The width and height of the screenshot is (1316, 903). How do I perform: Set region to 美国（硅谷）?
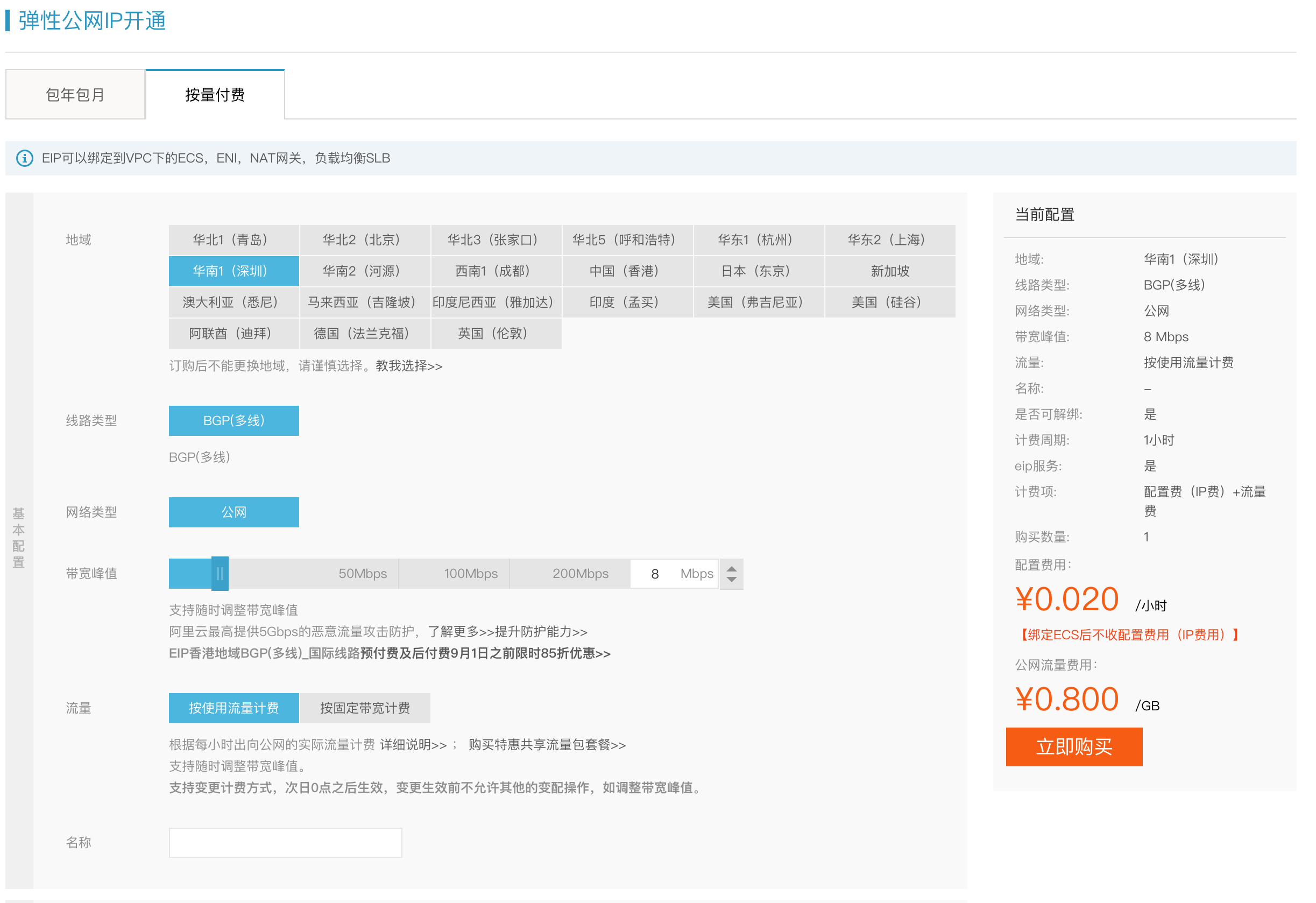click(891, 302)
